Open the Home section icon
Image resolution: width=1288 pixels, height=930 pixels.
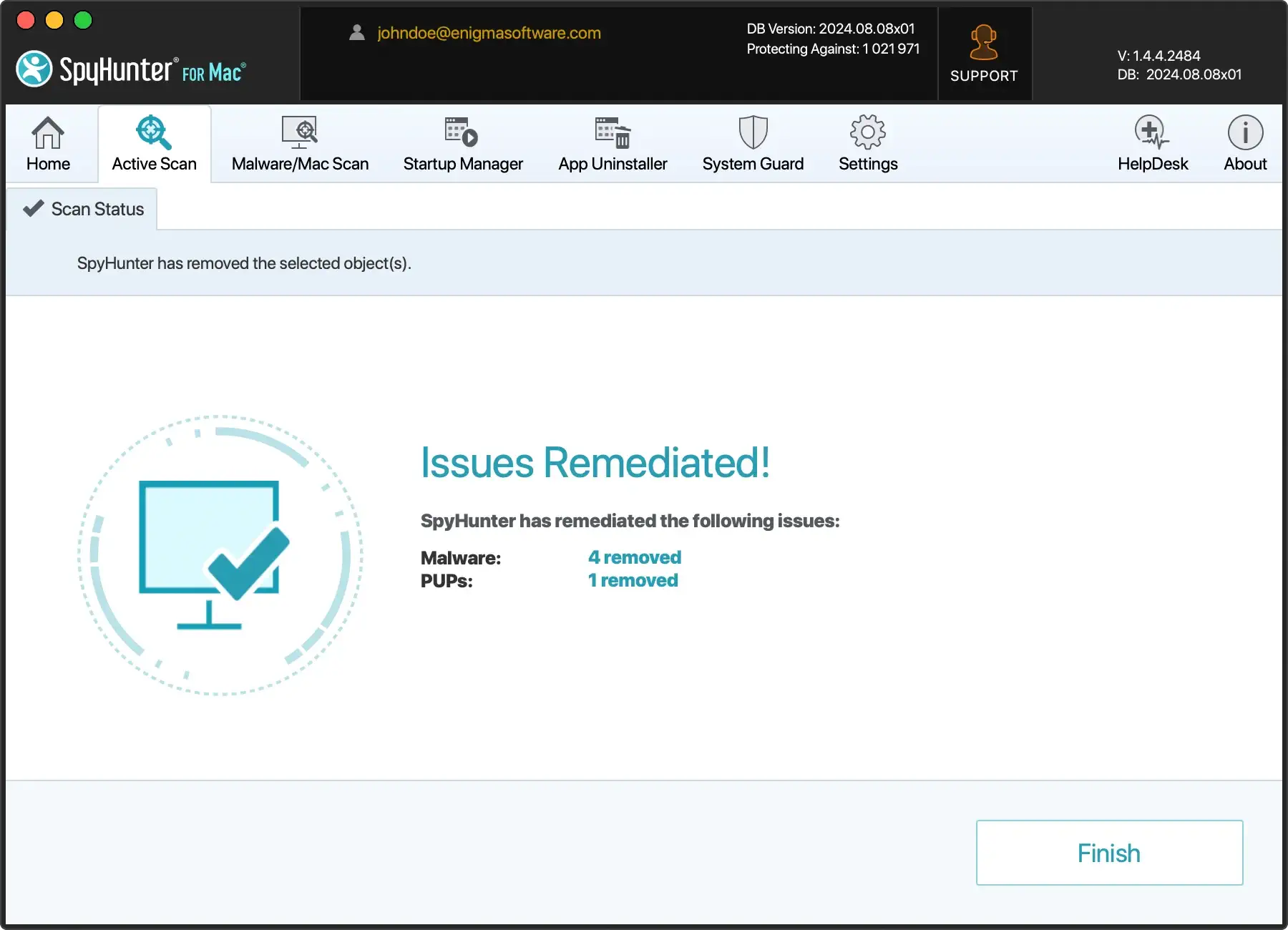[x=48, y=132]
